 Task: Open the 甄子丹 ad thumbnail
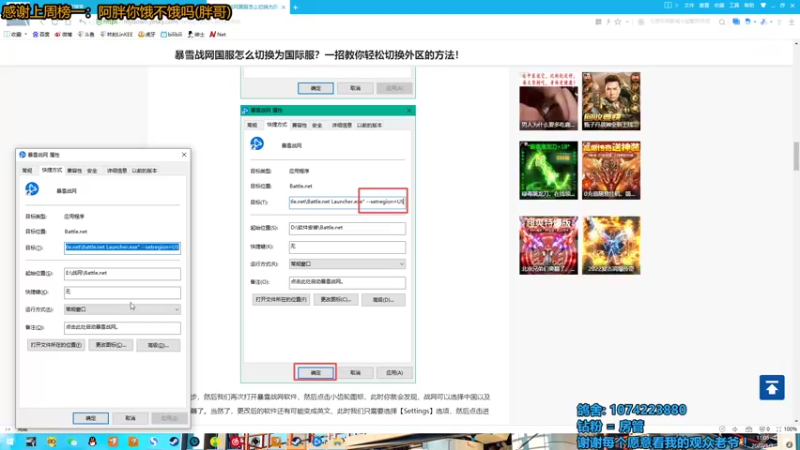pyautogui.click(x=611, y=101)
